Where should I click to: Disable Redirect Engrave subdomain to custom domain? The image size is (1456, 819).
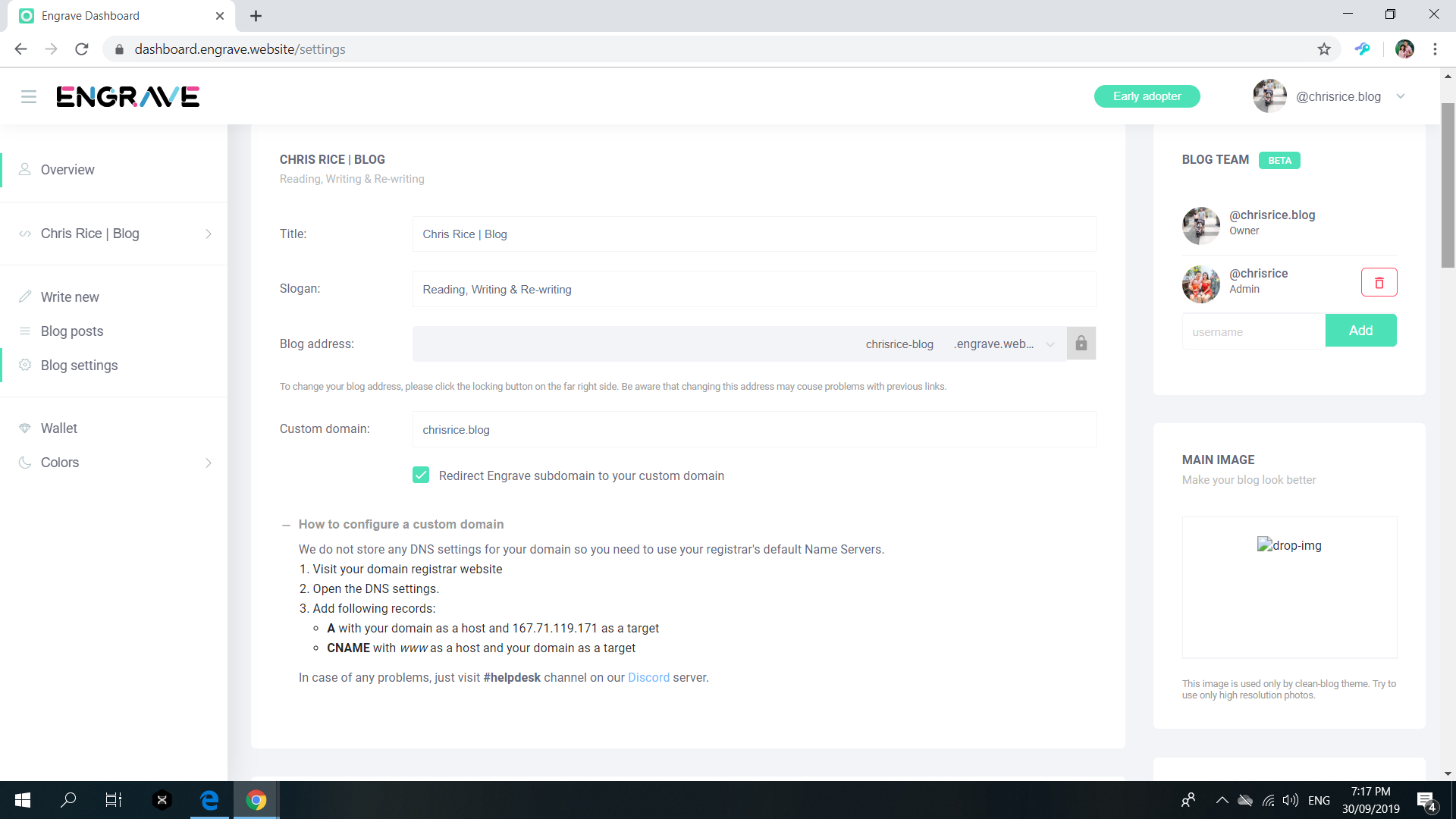pyautogui.click(x=421, y=475)
